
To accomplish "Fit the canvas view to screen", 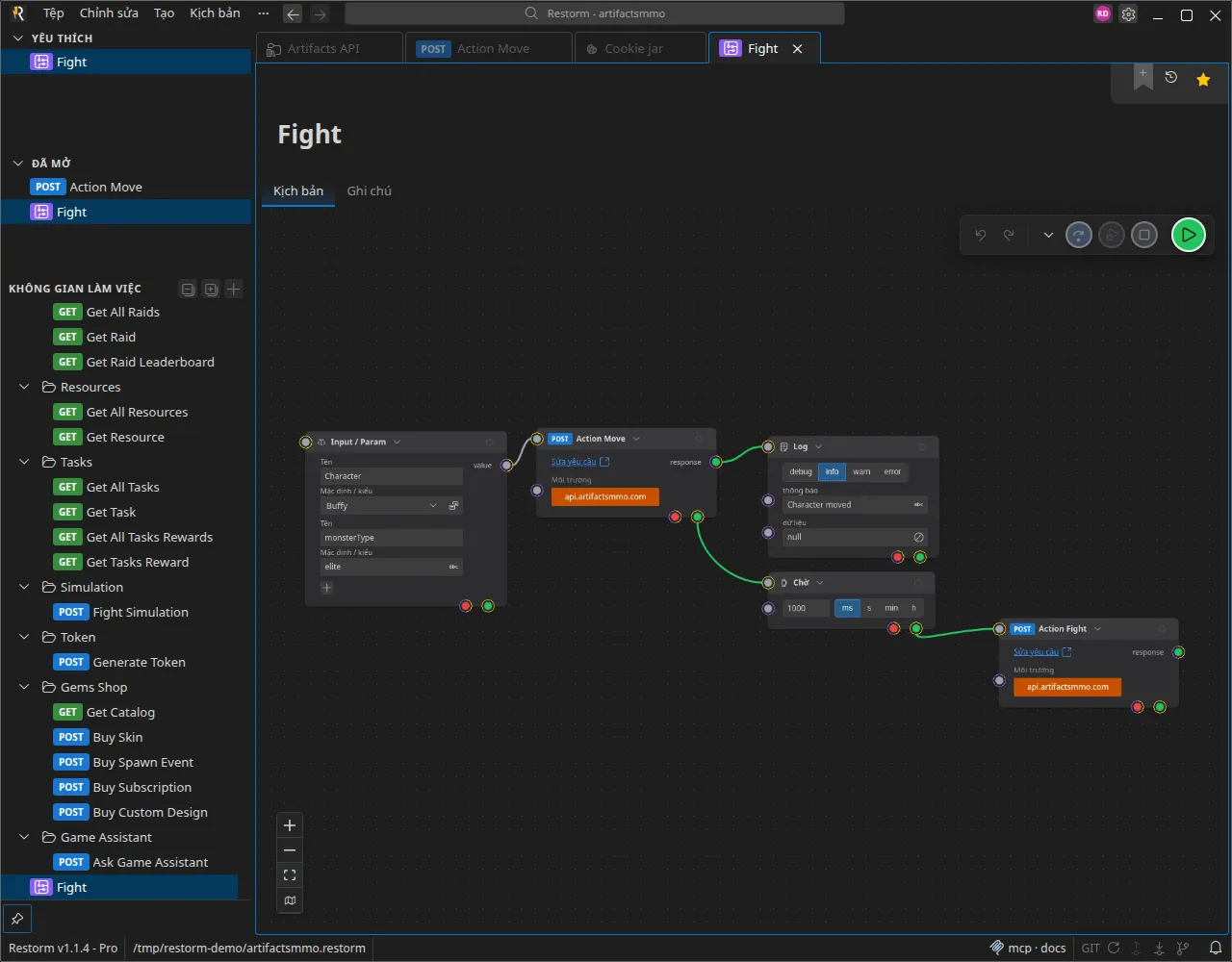I will (290, 875).
